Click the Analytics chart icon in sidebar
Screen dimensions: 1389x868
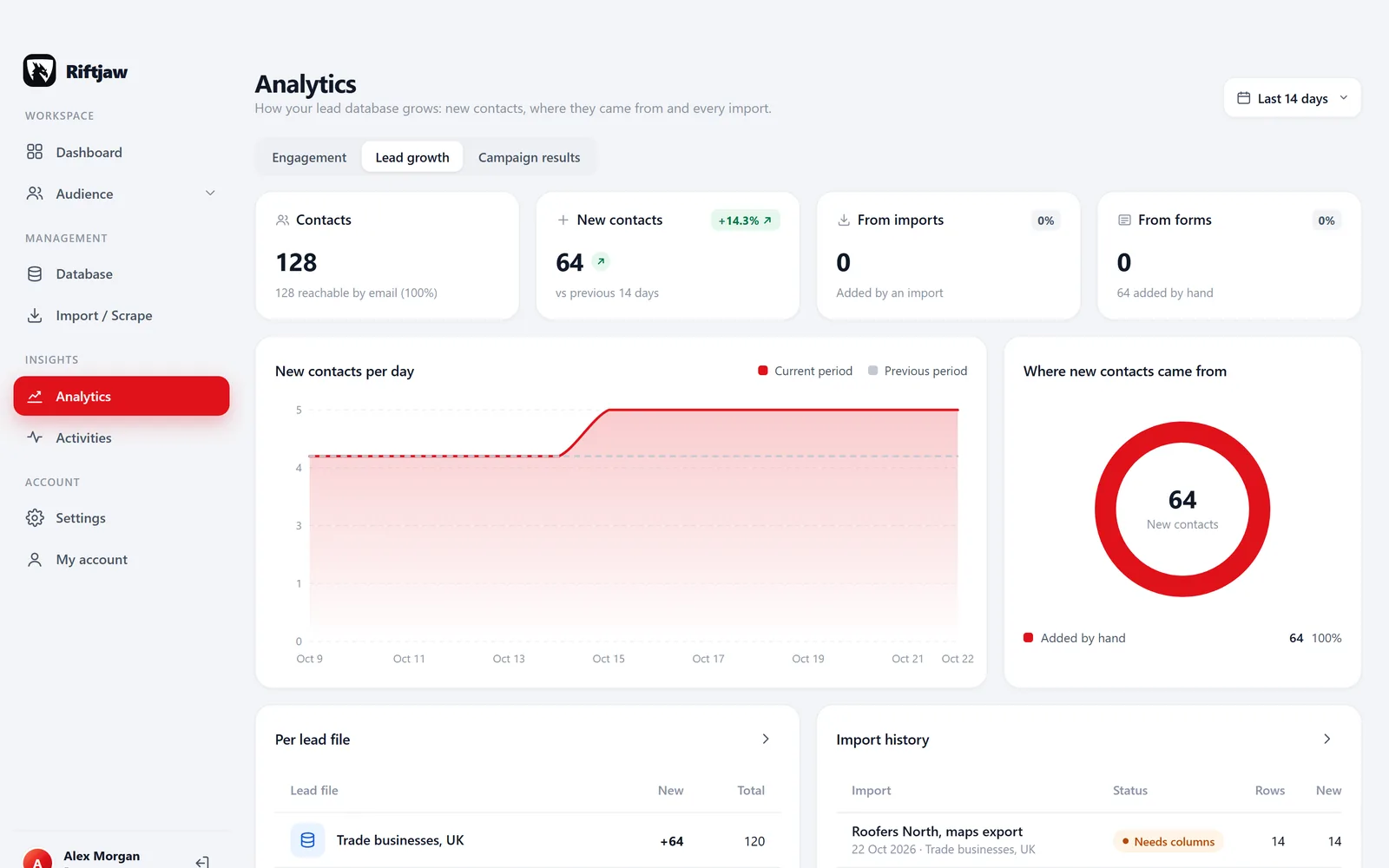[35, 396]
